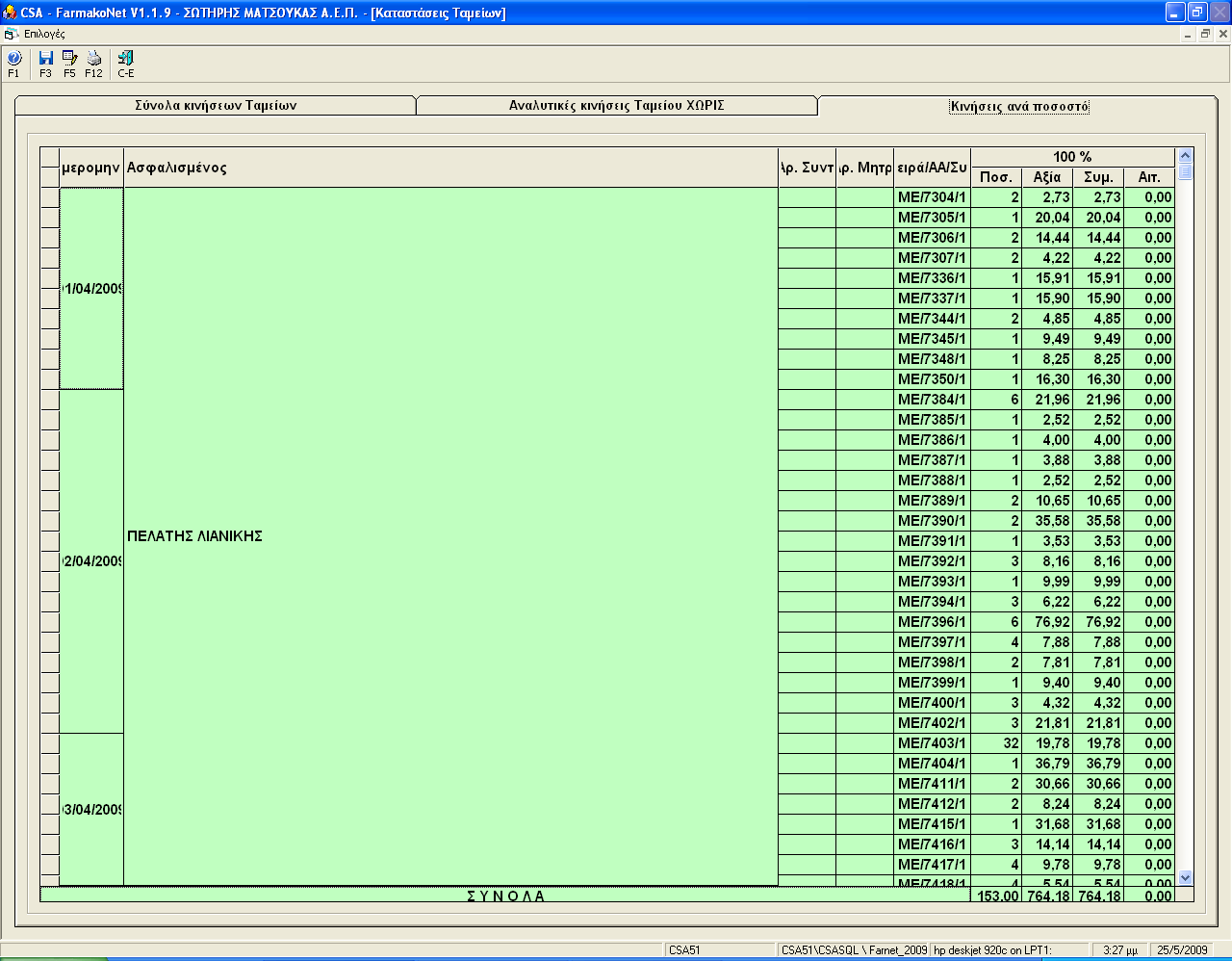Switch to Σύνολα κινήσεων Ταμείων tab
This screenshot has height=961, width=1232.
click(216, 106)
